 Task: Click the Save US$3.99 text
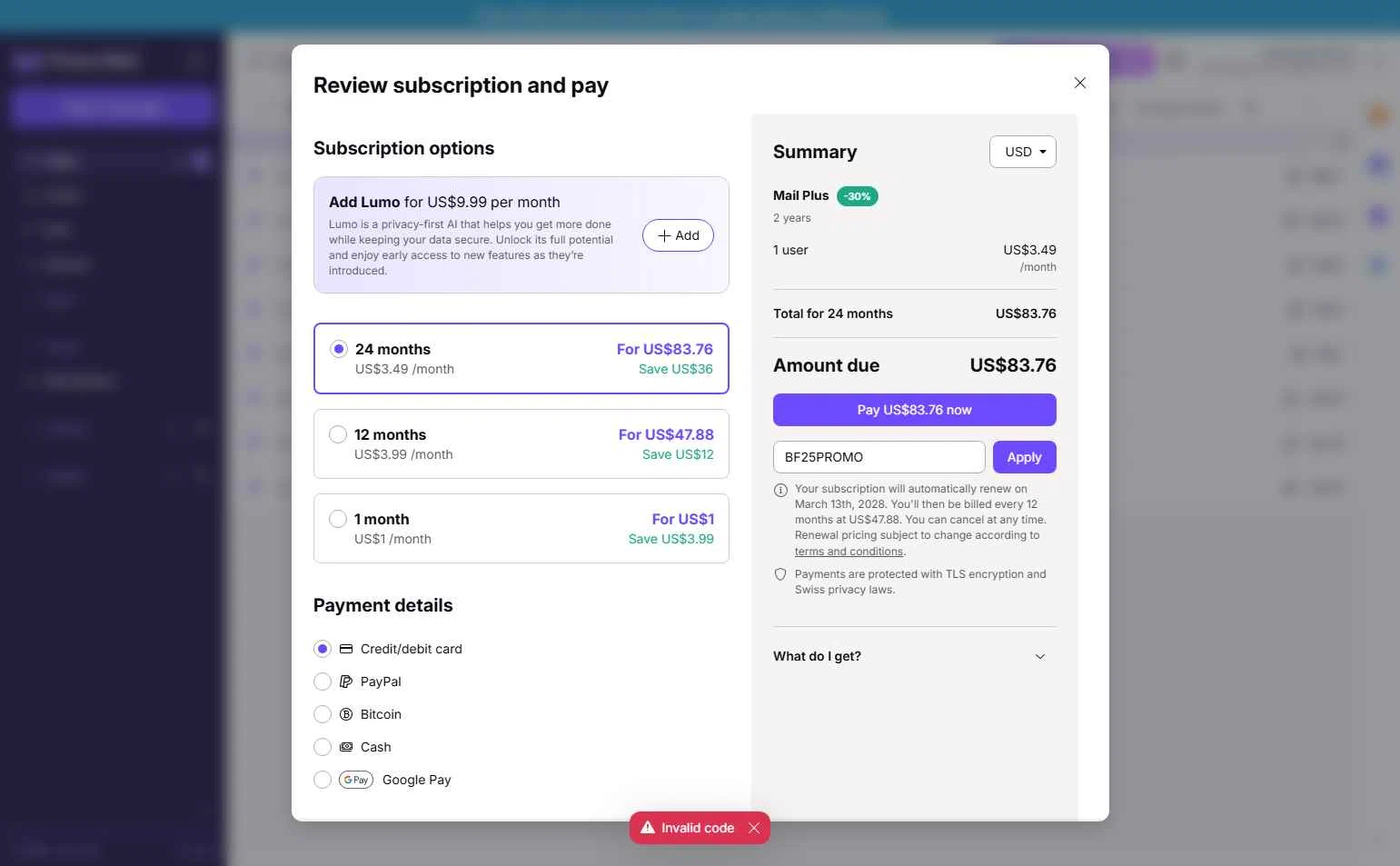(x=671, y=539)
